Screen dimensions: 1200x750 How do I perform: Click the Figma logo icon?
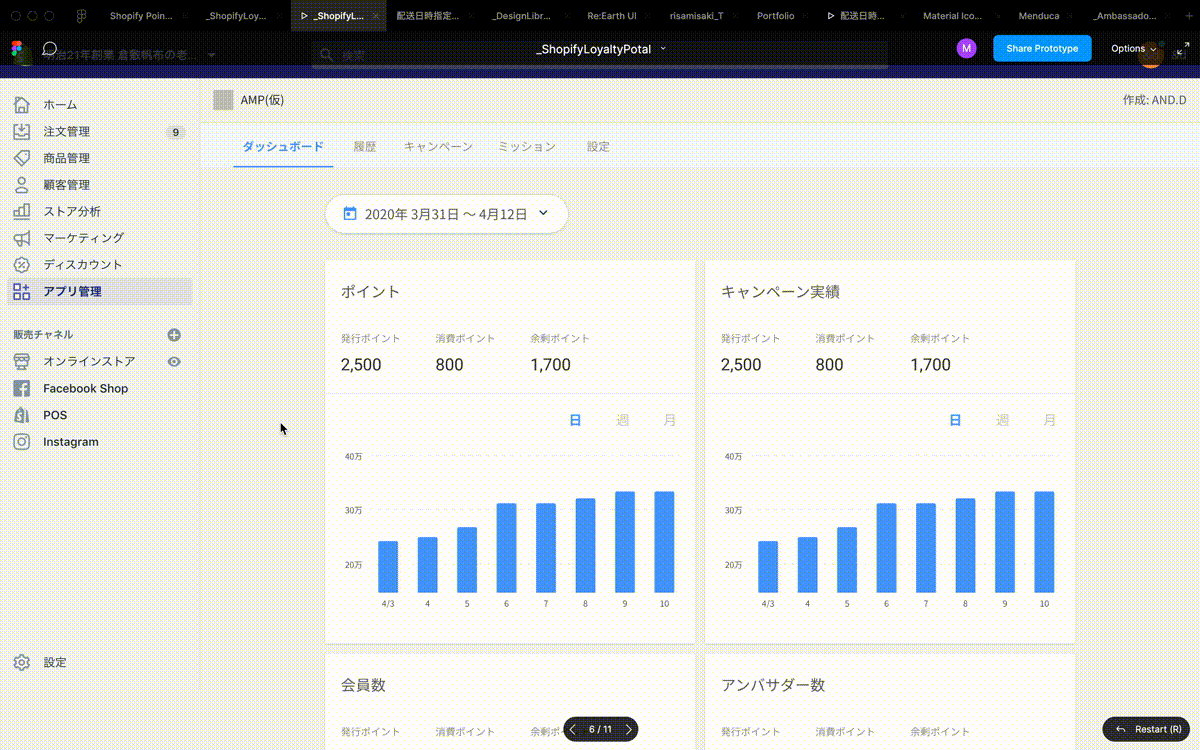coord(16,49)
